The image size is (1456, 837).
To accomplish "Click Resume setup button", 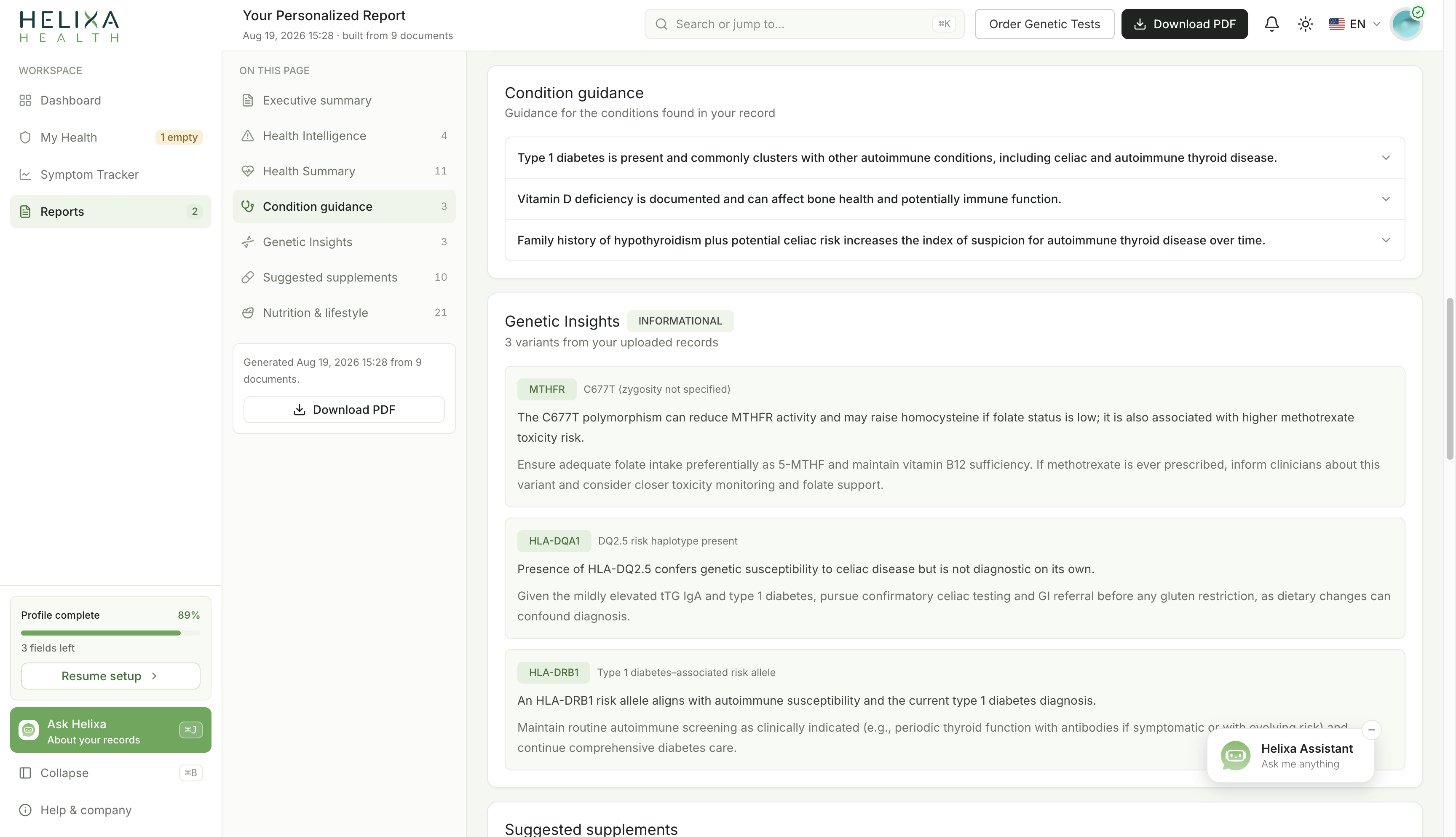I will coord(110,676).
